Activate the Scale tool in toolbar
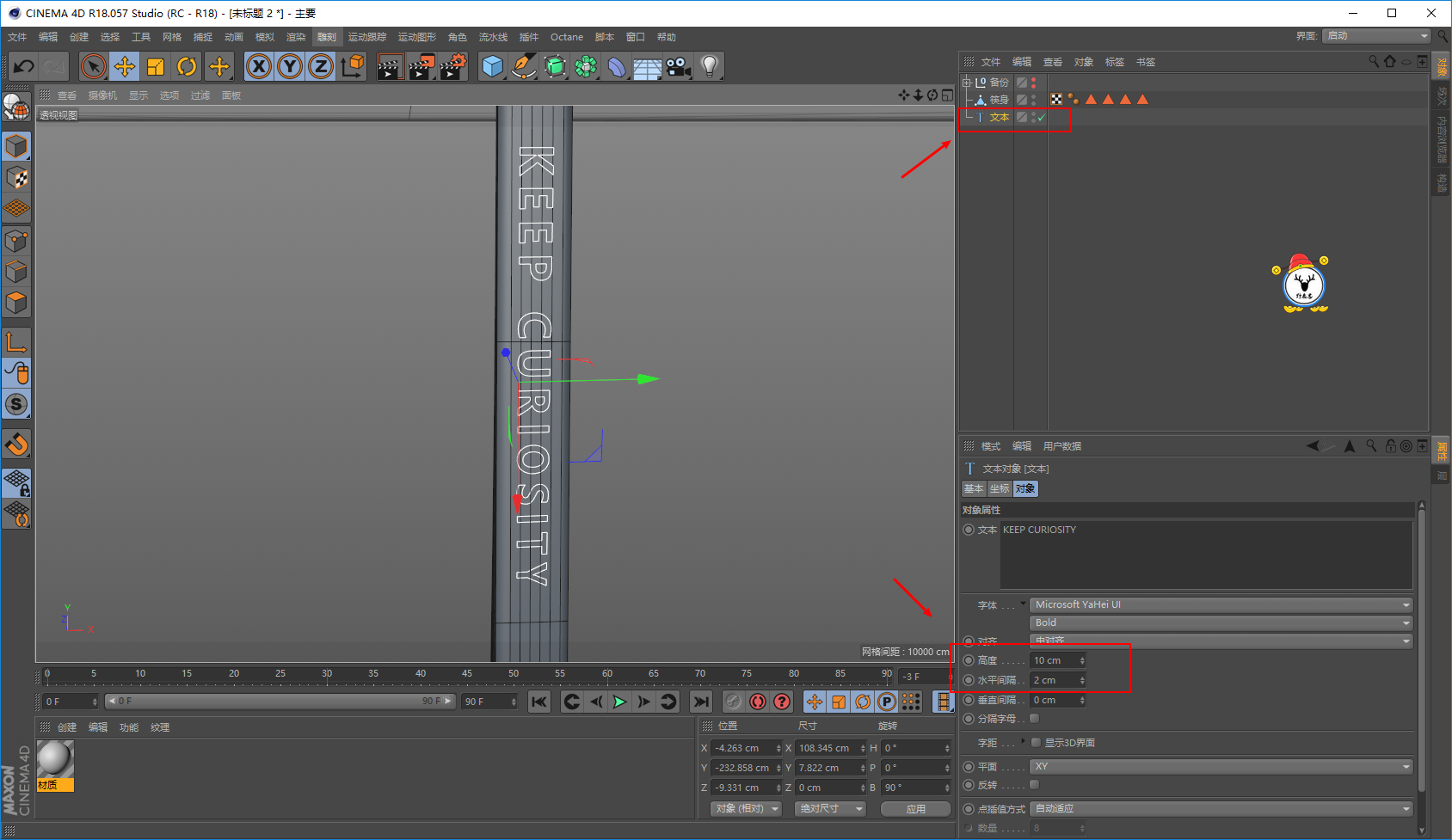This screenshot has height=840, width=1452. tap(156, 66)
